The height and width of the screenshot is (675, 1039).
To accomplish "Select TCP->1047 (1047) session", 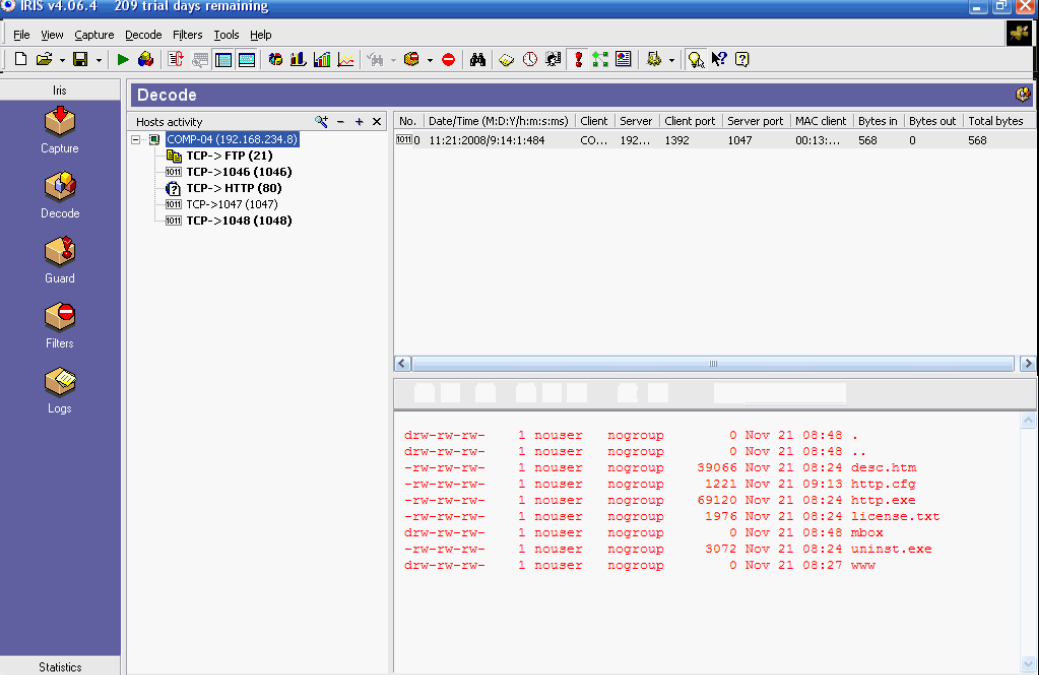I will pyautogui.click(x=232, y=204).
